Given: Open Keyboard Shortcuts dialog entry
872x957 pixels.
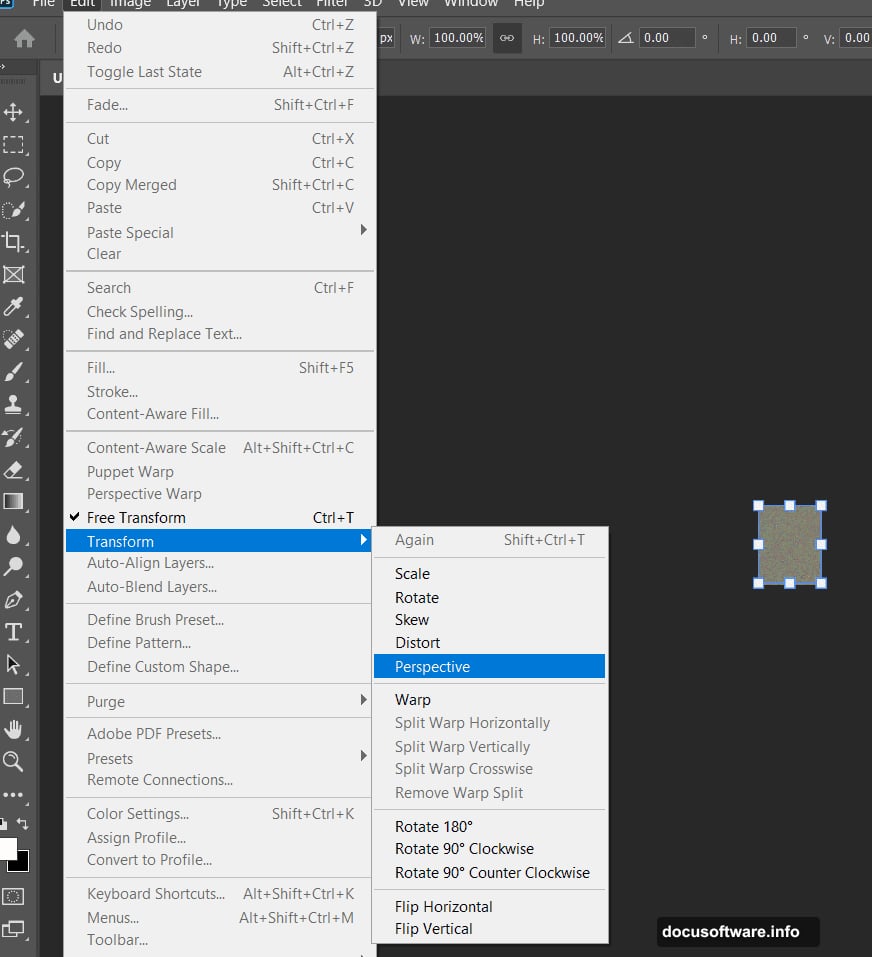Looking at the screenshot, I should click(x=155, y=894).
